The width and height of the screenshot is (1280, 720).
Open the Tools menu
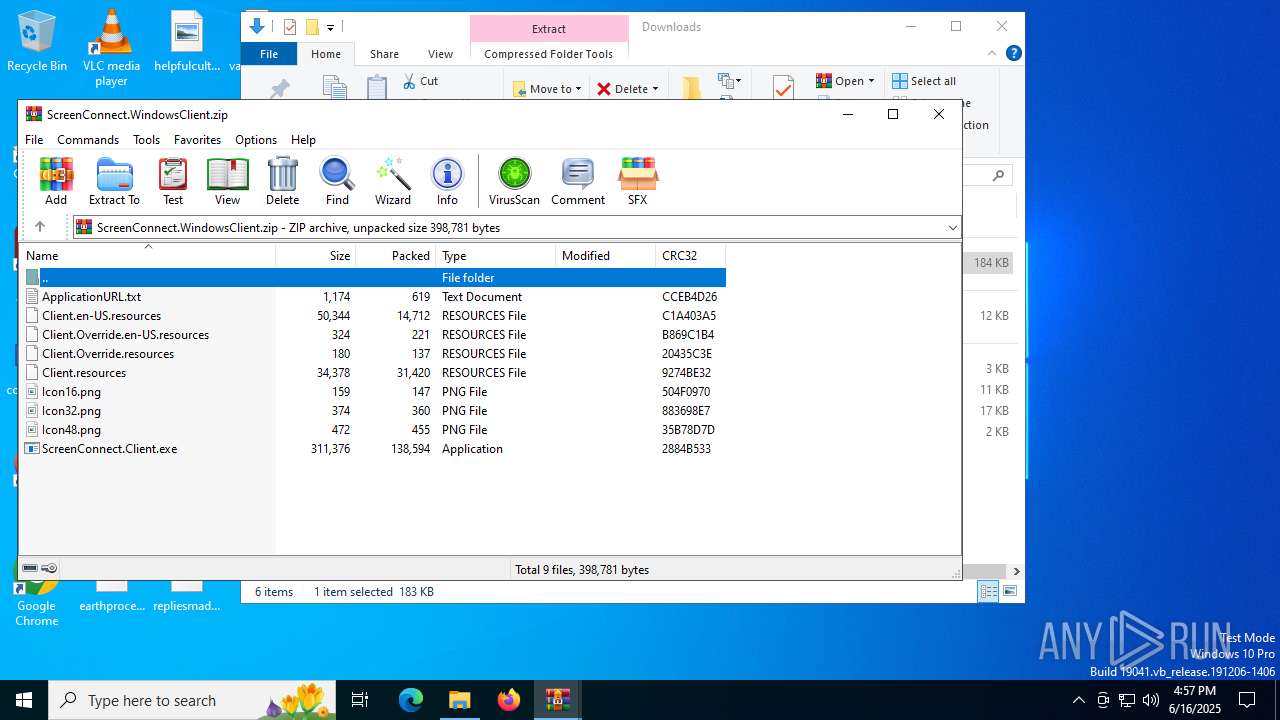(146, 140)
